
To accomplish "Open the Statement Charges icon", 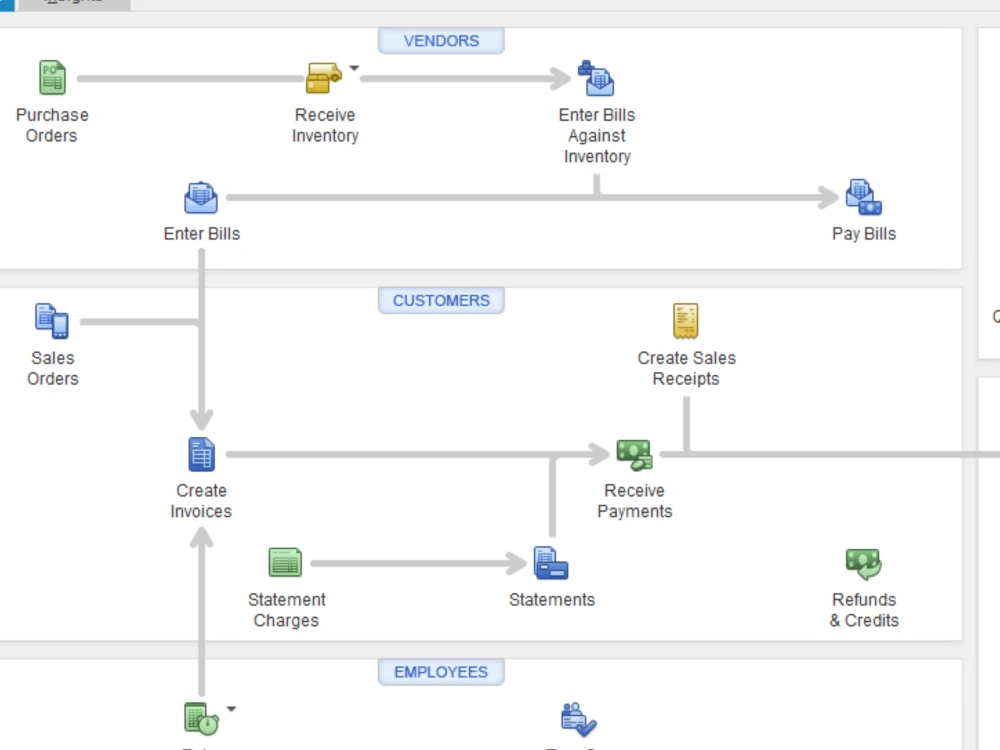I will coord(285,562).
